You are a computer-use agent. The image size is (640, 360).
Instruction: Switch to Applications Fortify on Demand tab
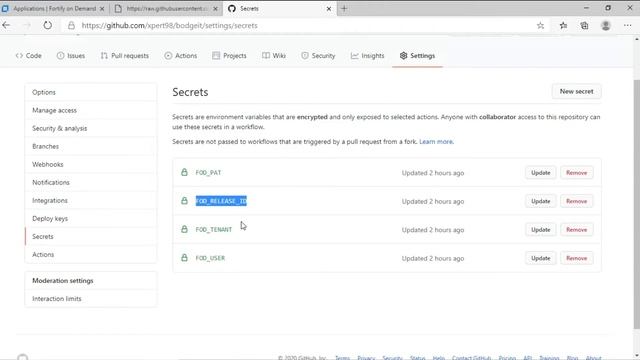pyautogui.click(x=54, y=9)
